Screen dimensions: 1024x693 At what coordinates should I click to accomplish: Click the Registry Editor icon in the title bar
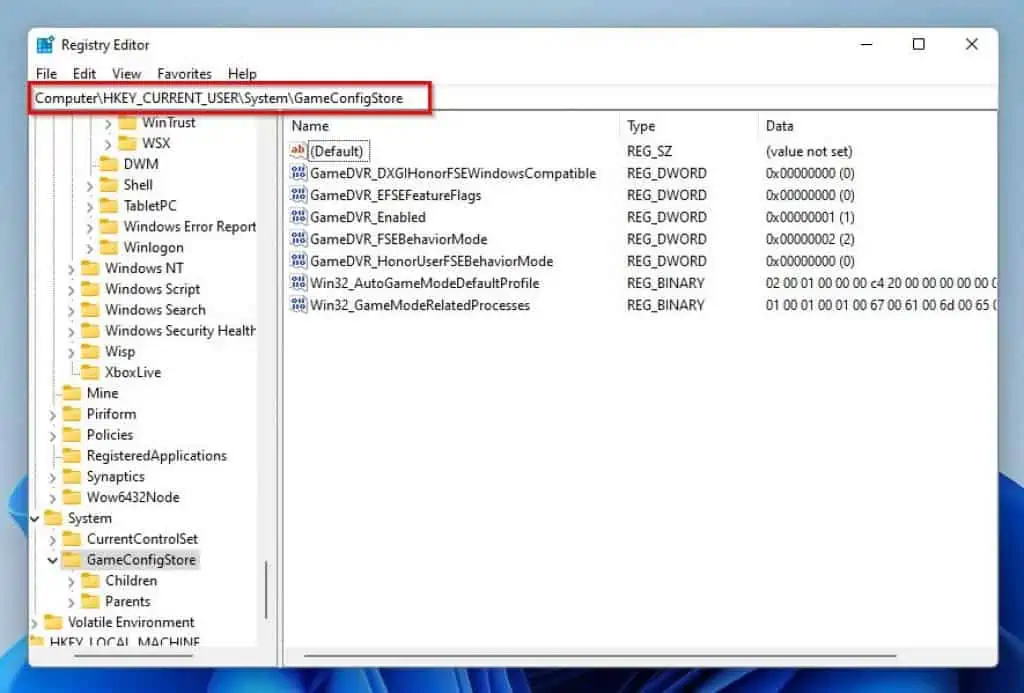point(44,44)
